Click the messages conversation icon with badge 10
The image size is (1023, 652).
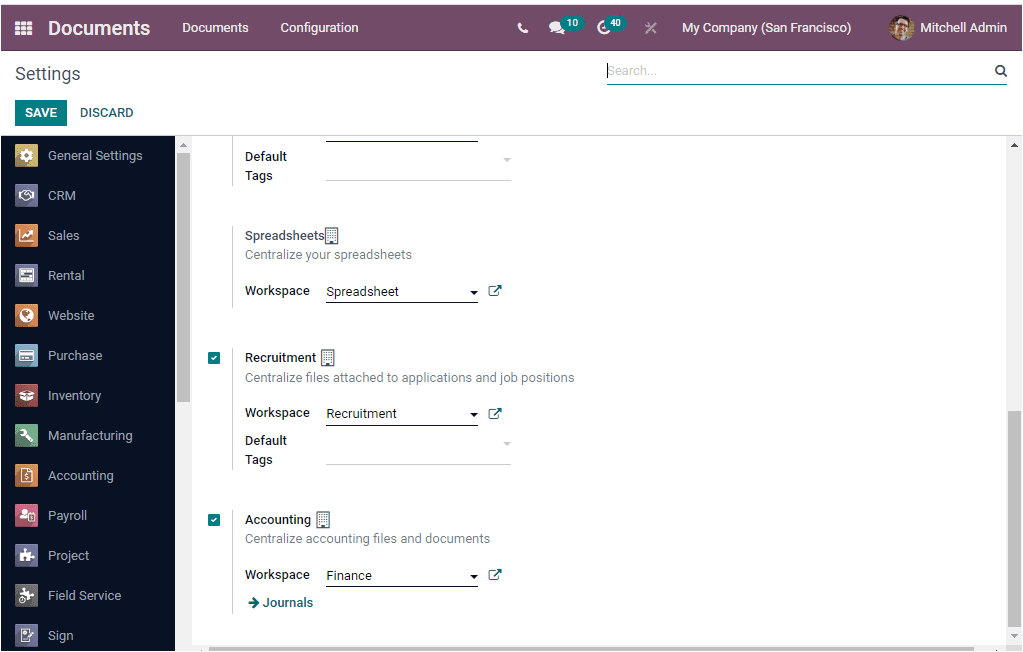click(557, 27)
